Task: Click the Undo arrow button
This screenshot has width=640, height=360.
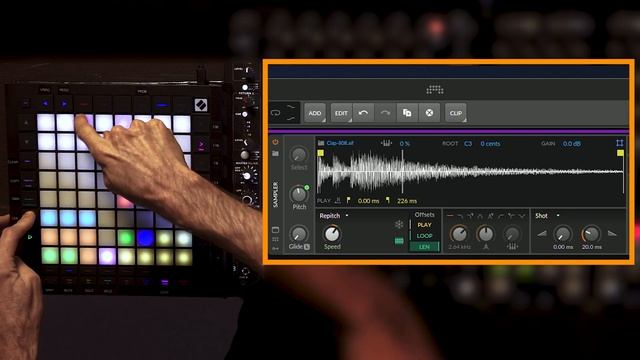Action: 363,113
